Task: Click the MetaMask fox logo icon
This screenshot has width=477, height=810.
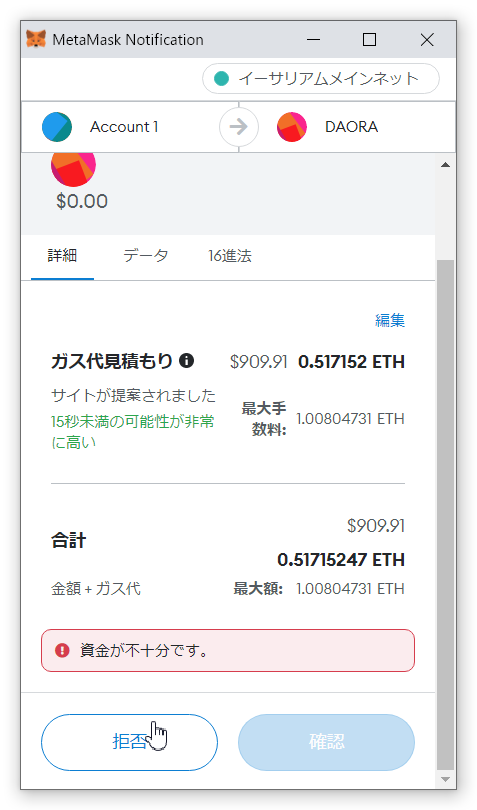Action: (x=36, y=39)
